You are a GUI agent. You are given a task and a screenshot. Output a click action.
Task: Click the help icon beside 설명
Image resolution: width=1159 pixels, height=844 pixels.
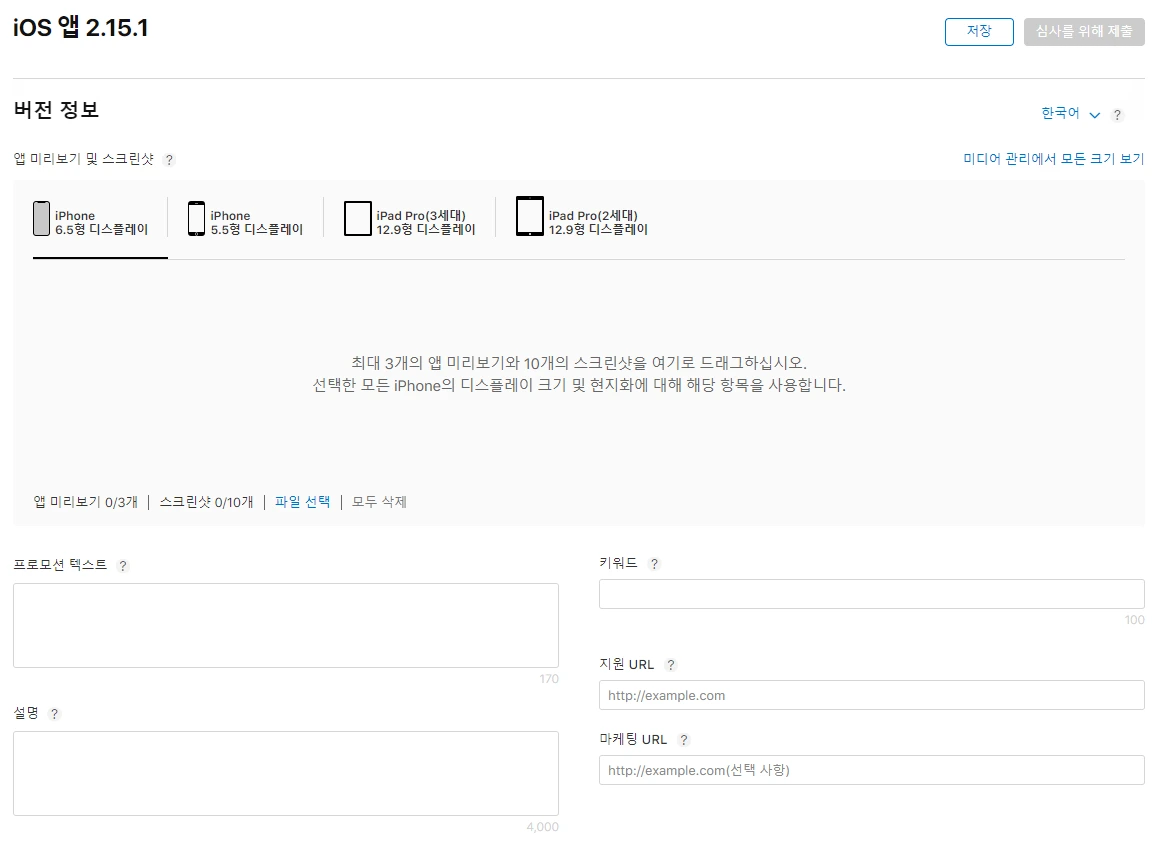[54, 714]
